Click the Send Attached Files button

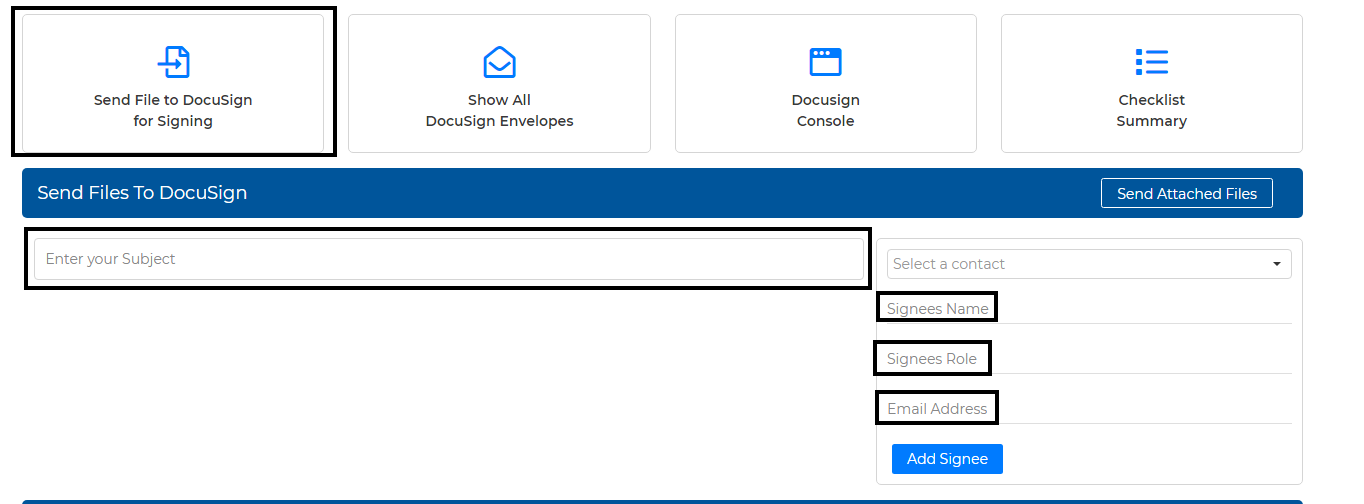pos(1187,193)
